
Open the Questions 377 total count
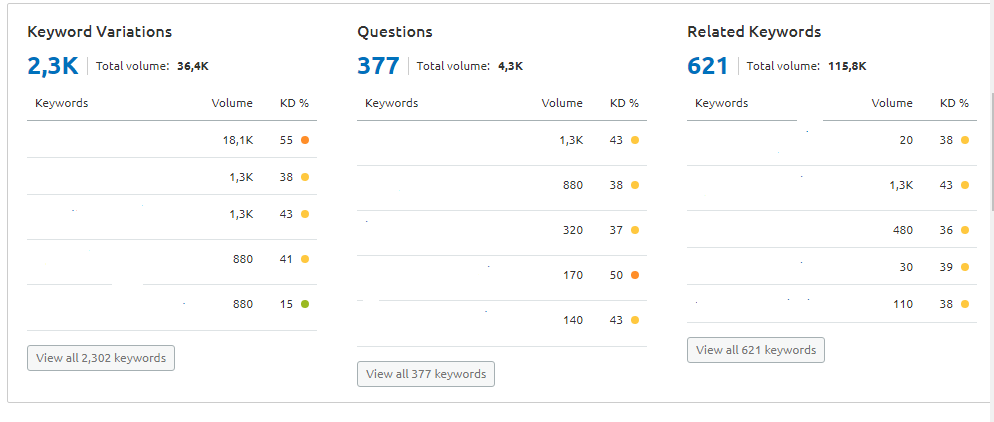pyautogui.click(x=378, y=66)
